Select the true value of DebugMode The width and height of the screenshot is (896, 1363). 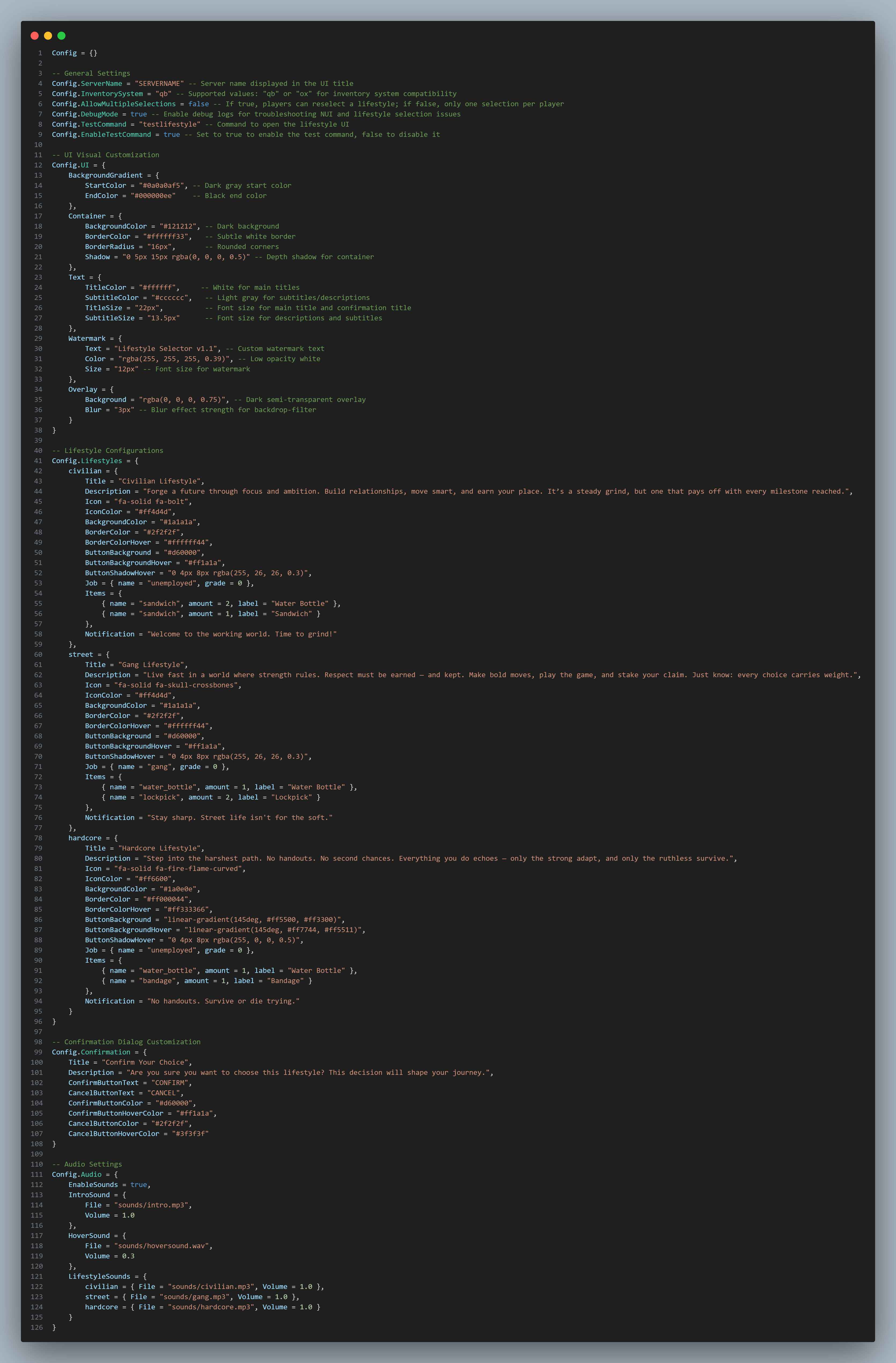coord(138,114)
